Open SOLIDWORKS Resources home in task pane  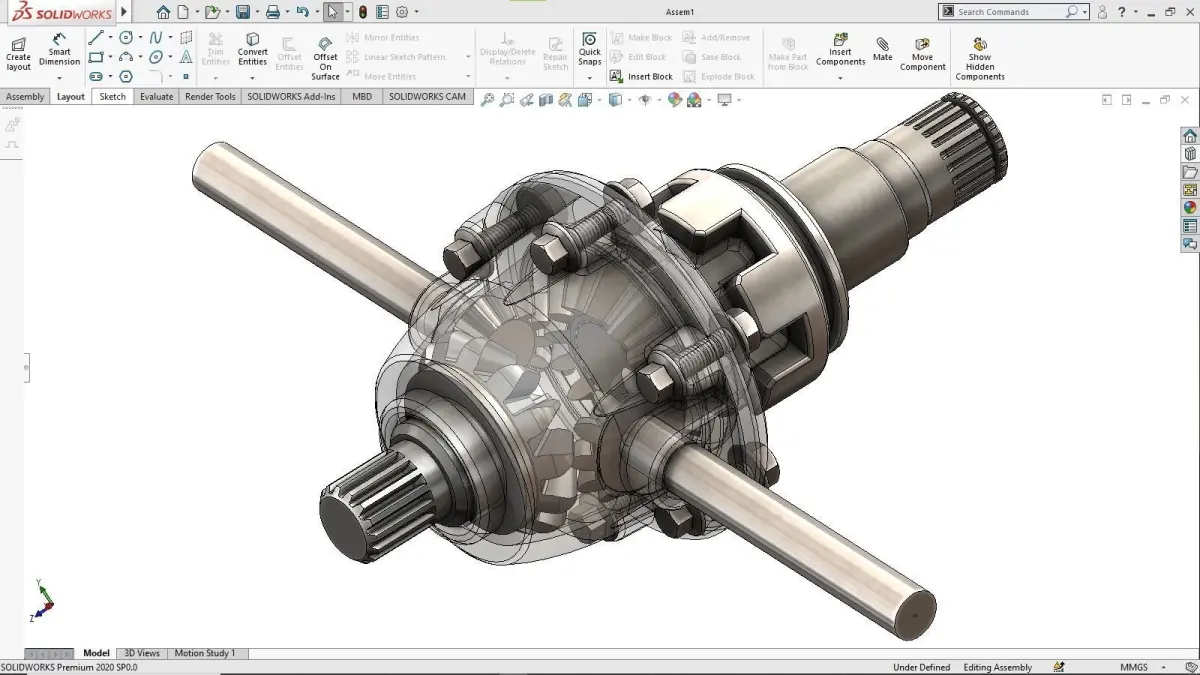coord(1190,136)
